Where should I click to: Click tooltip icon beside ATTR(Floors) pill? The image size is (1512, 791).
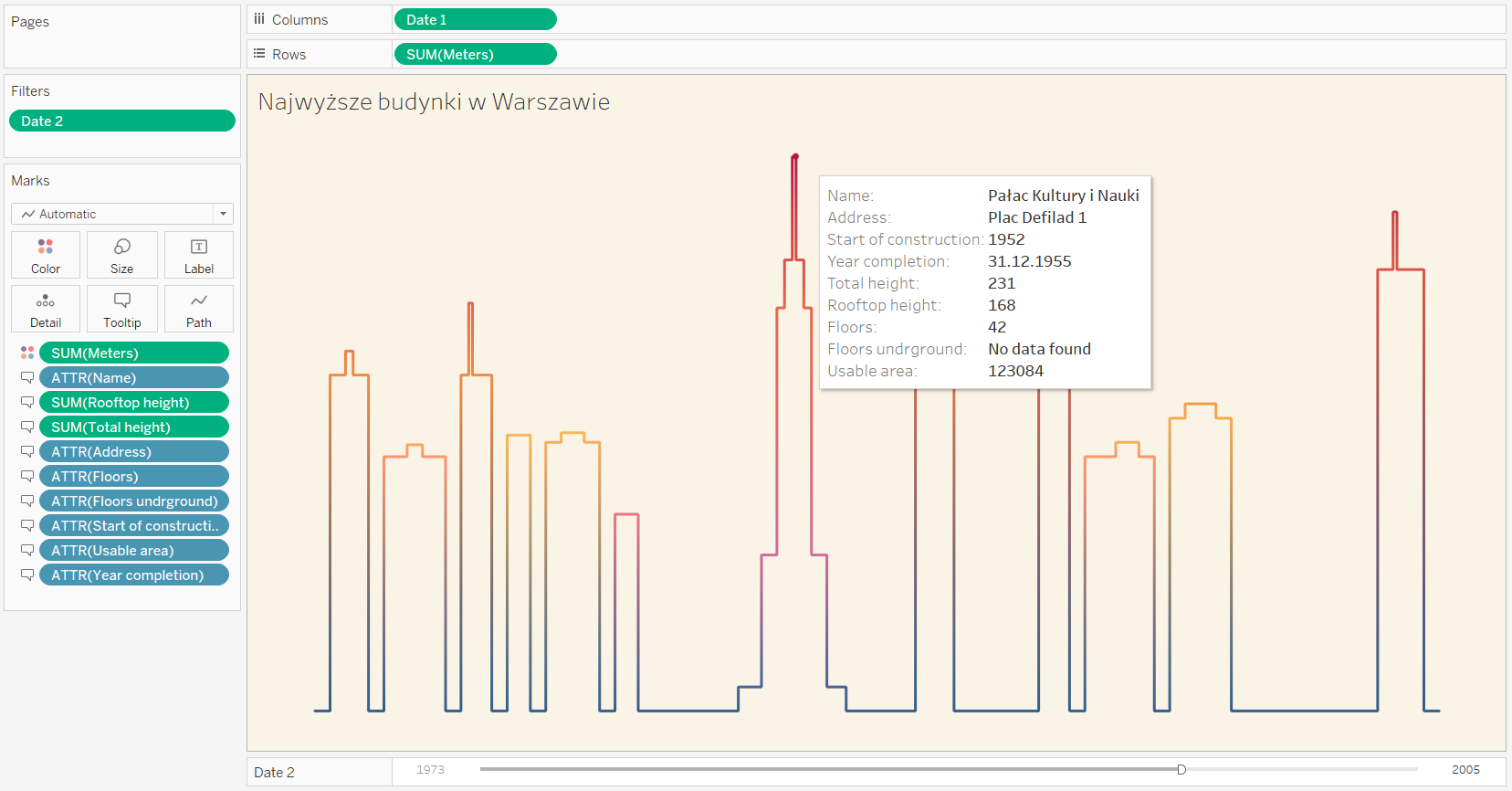tap(27, 476)
